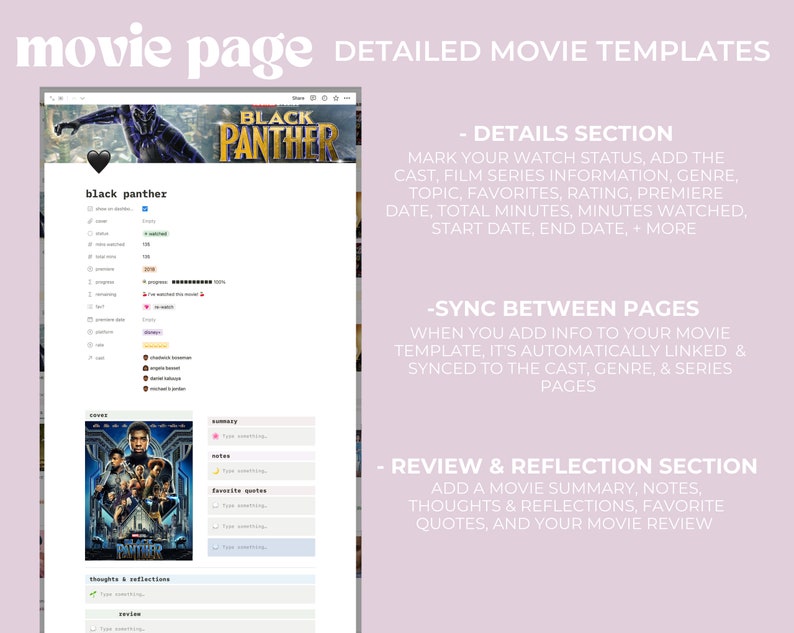Screen dimensions: 794x633
Task: Open the michael b jordan cast page
Action: coord(164,389)
